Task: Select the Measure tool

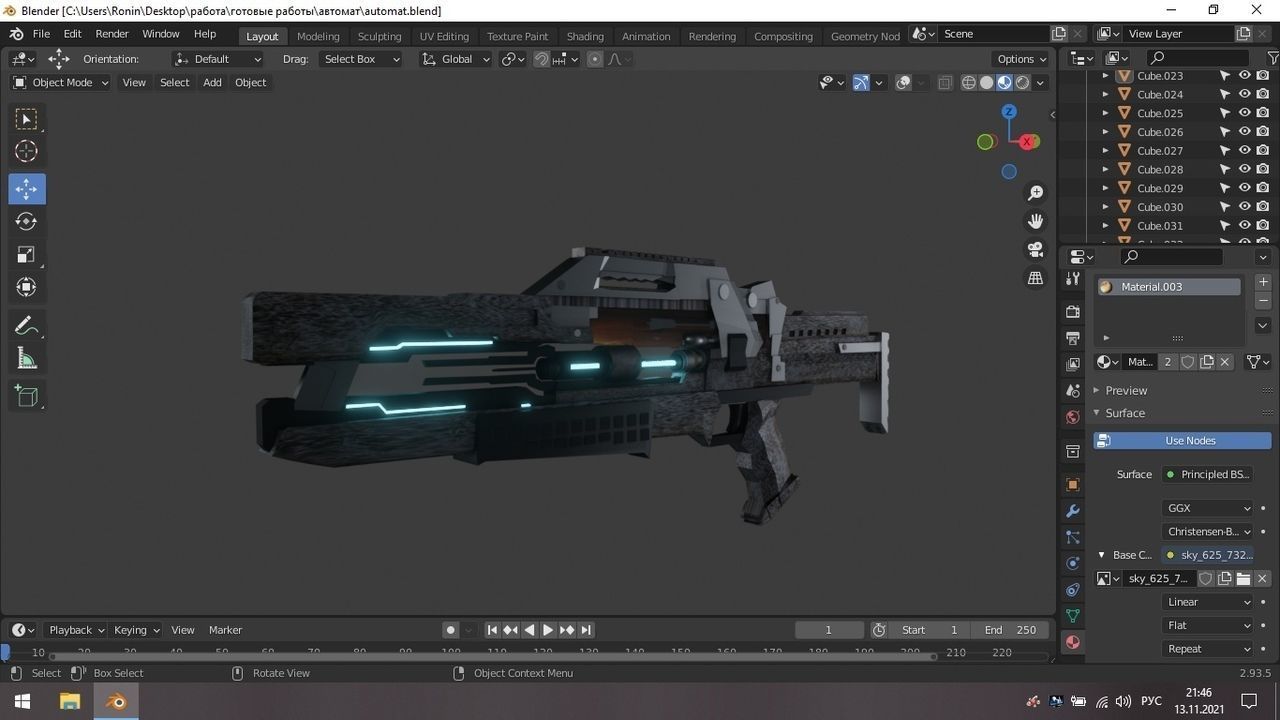Action: [27, 359]
